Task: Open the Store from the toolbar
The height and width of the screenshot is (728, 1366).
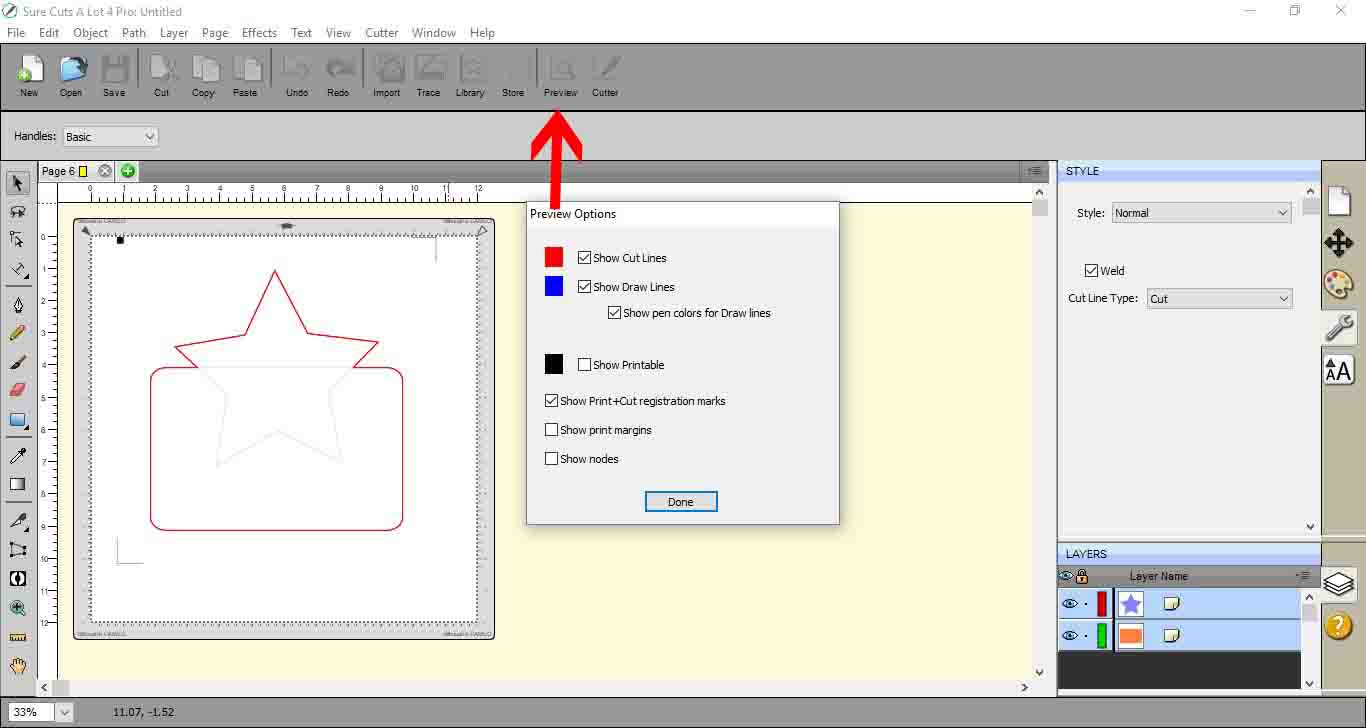Action: click(x=513, y=75)
